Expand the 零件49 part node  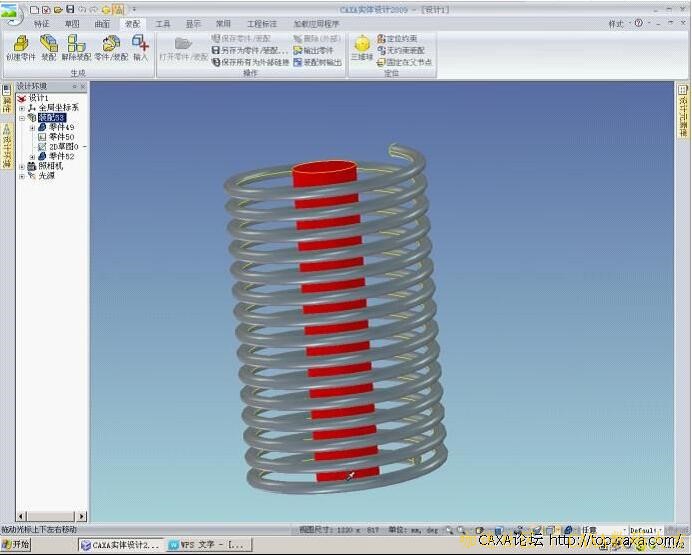32,127
